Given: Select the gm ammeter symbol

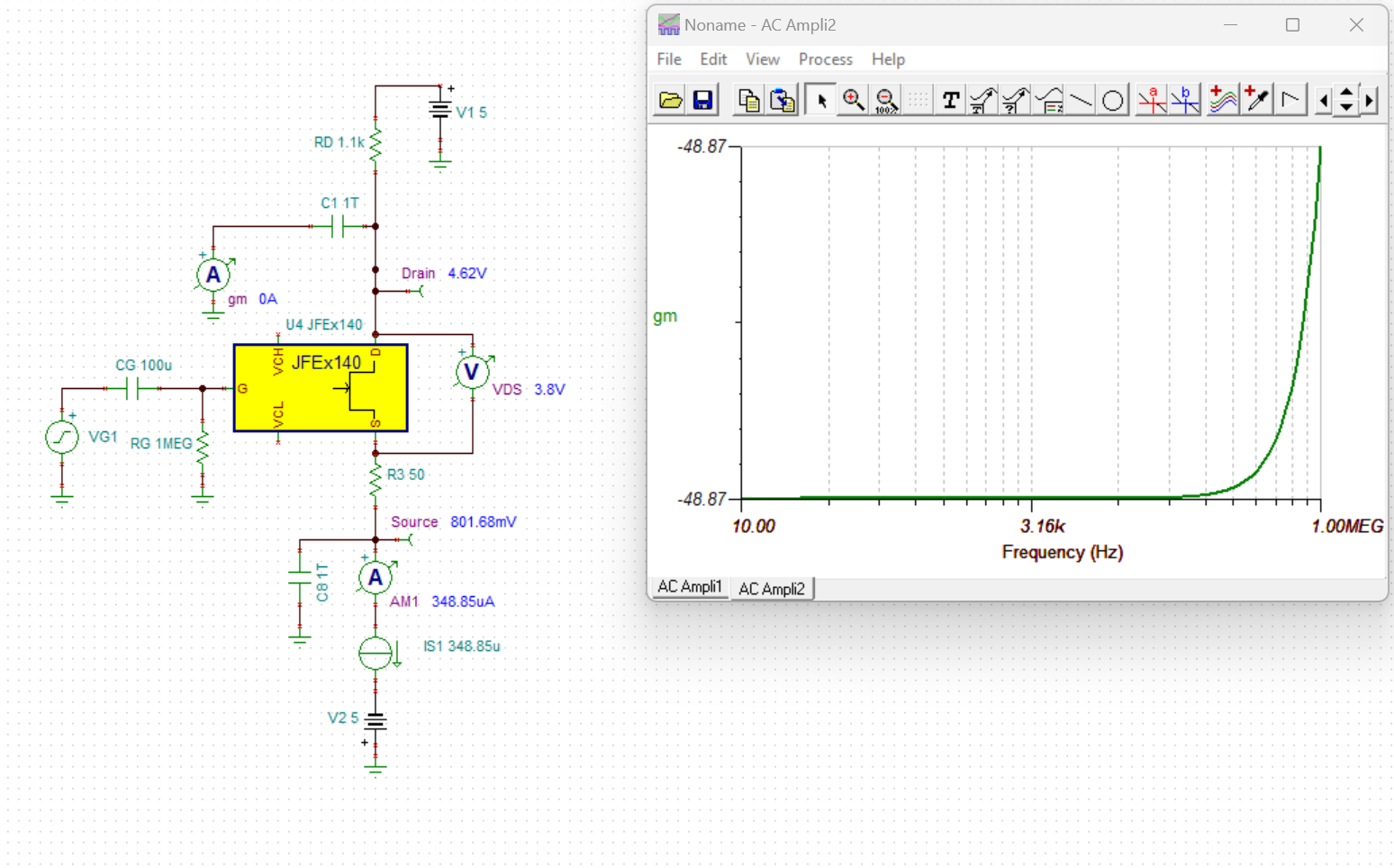Looking at the screenshot, I should point(213,275).
